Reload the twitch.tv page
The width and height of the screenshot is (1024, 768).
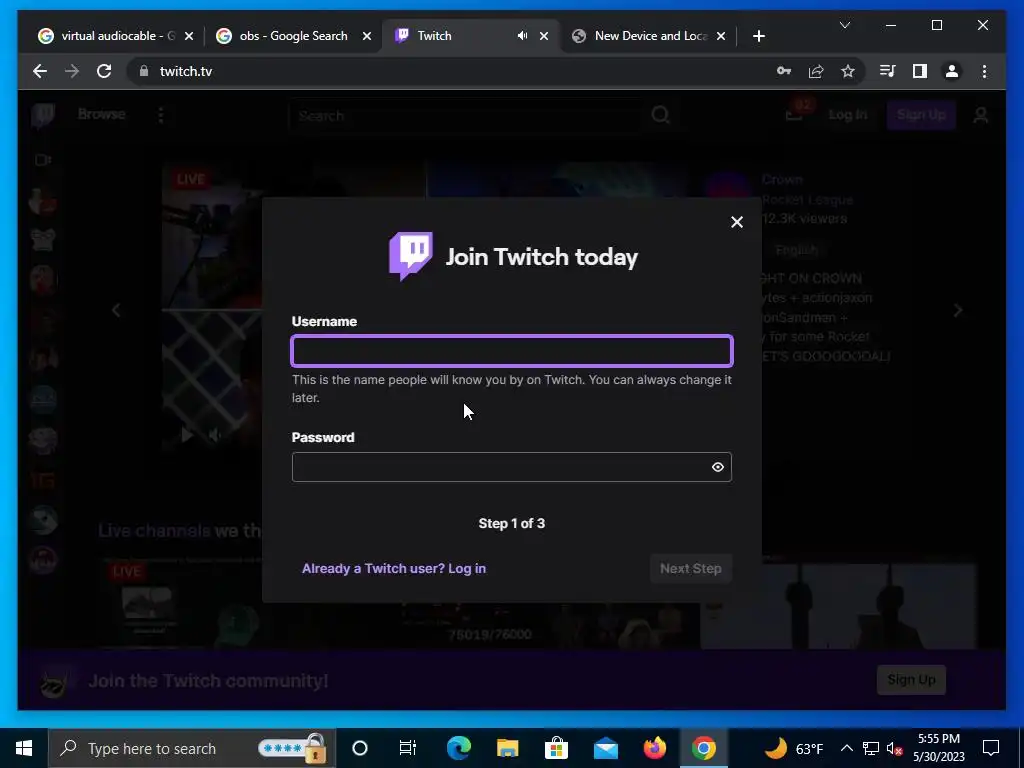tap(104, 71)
